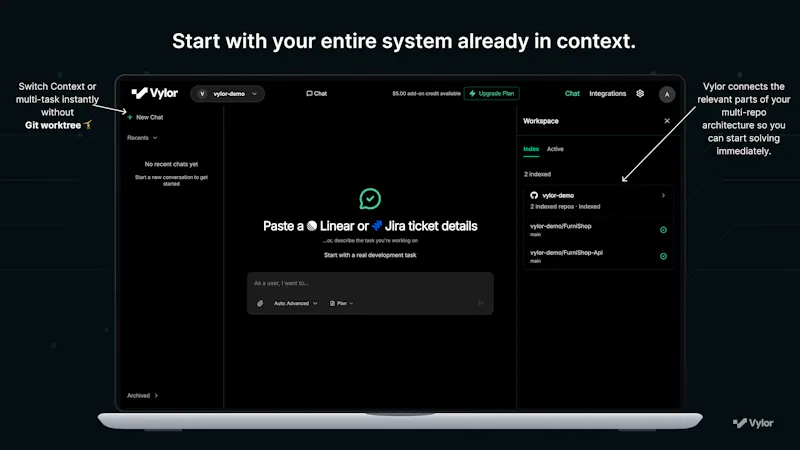Close the Workspace panel
The height and width of the screenshot is (450, 800).
(667, 121)
